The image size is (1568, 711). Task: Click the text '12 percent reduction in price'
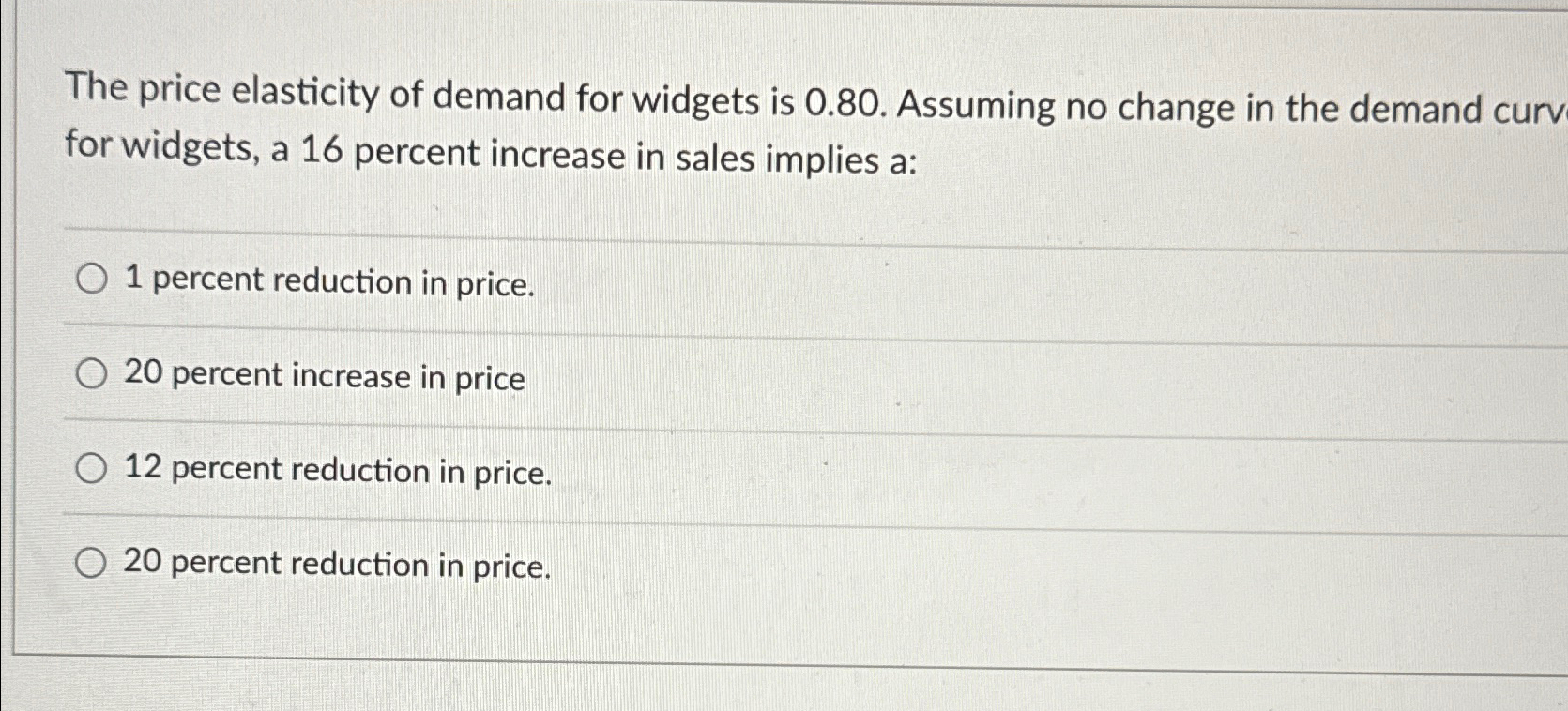[x=338, y=471]
